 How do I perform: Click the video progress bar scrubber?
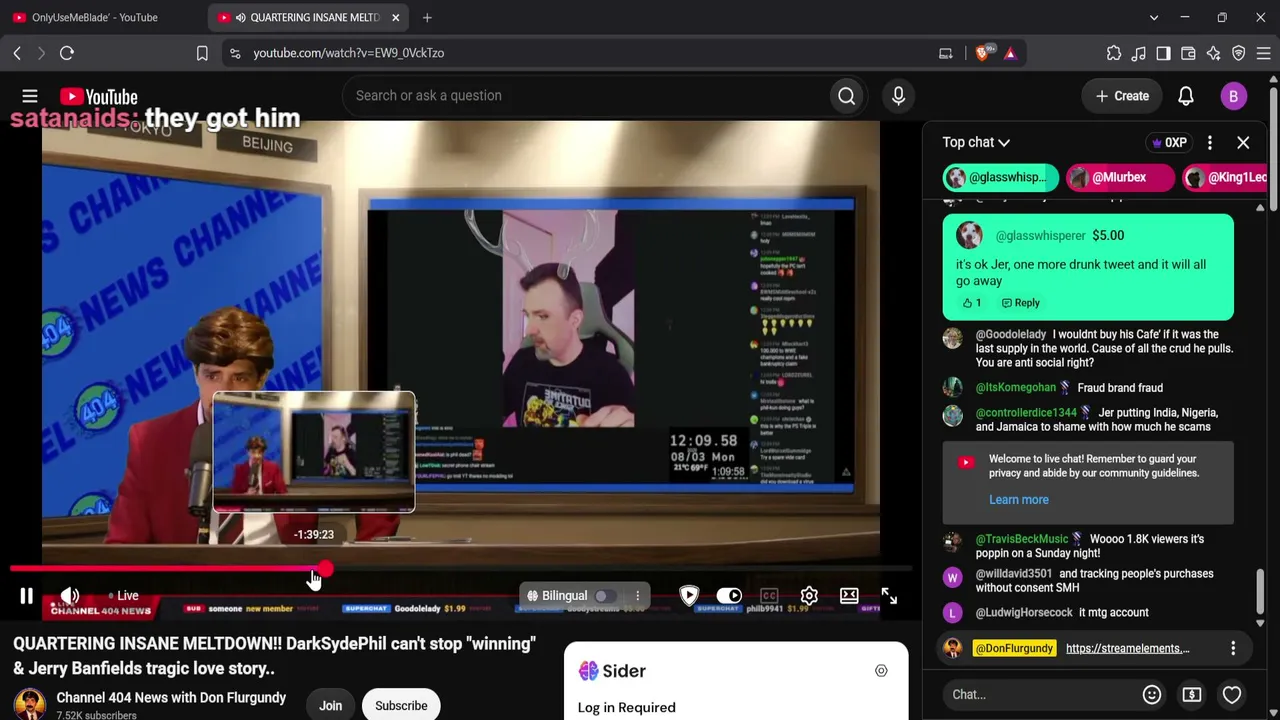tap(327, 570)
